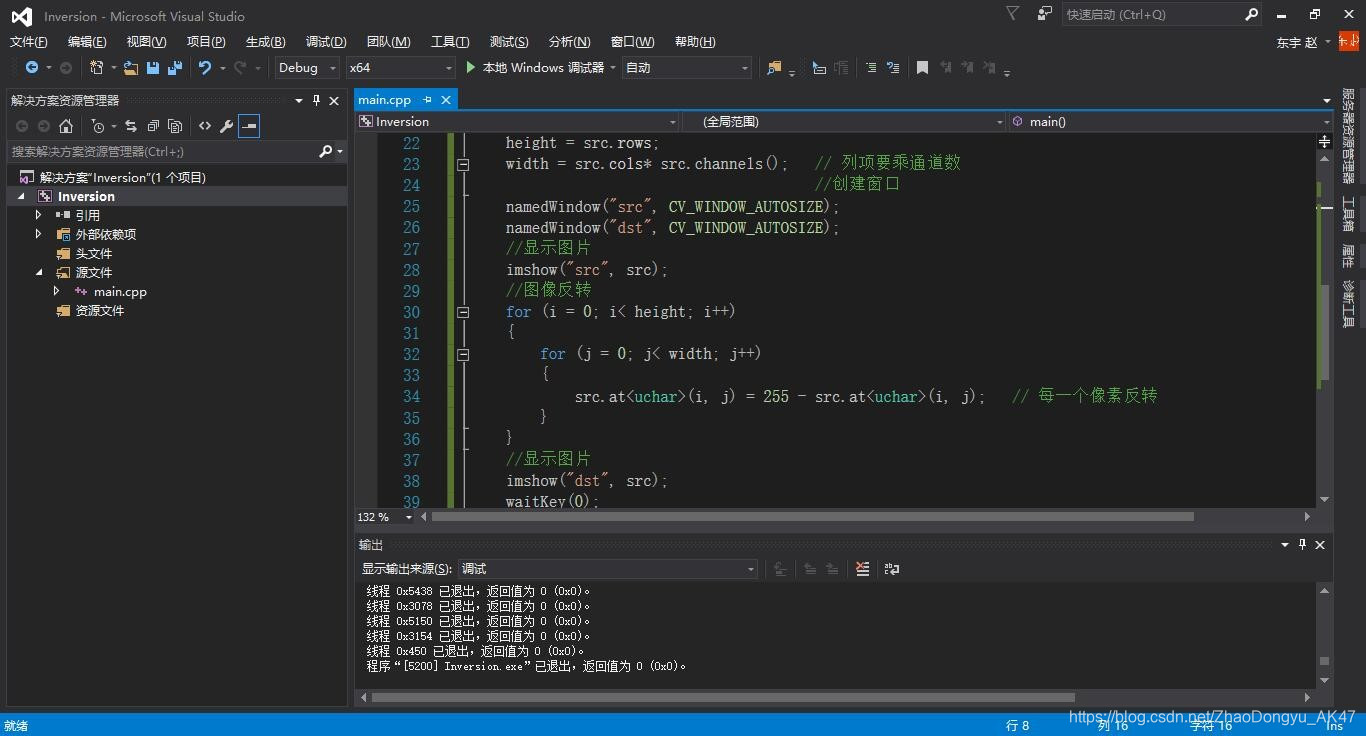Expand the main.cpp tree node
The image size is (1366, 736).
coord(57,291)
